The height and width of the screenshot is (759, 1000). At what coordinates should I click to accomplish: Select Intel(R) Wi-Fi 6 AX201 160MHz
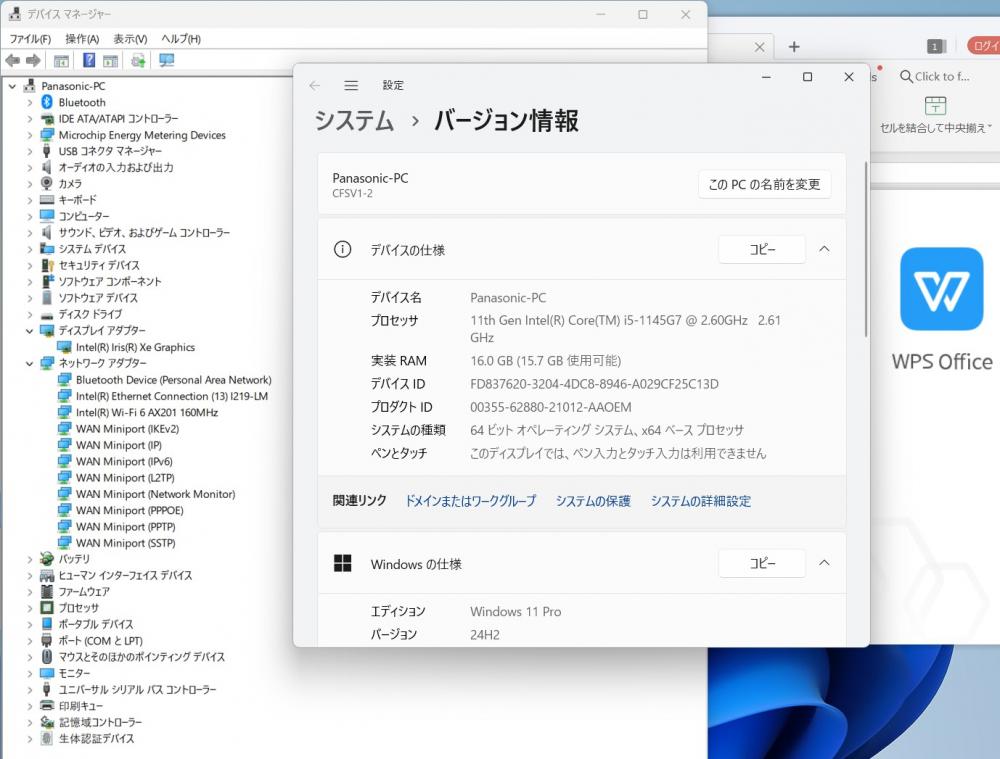pos(147,413)
